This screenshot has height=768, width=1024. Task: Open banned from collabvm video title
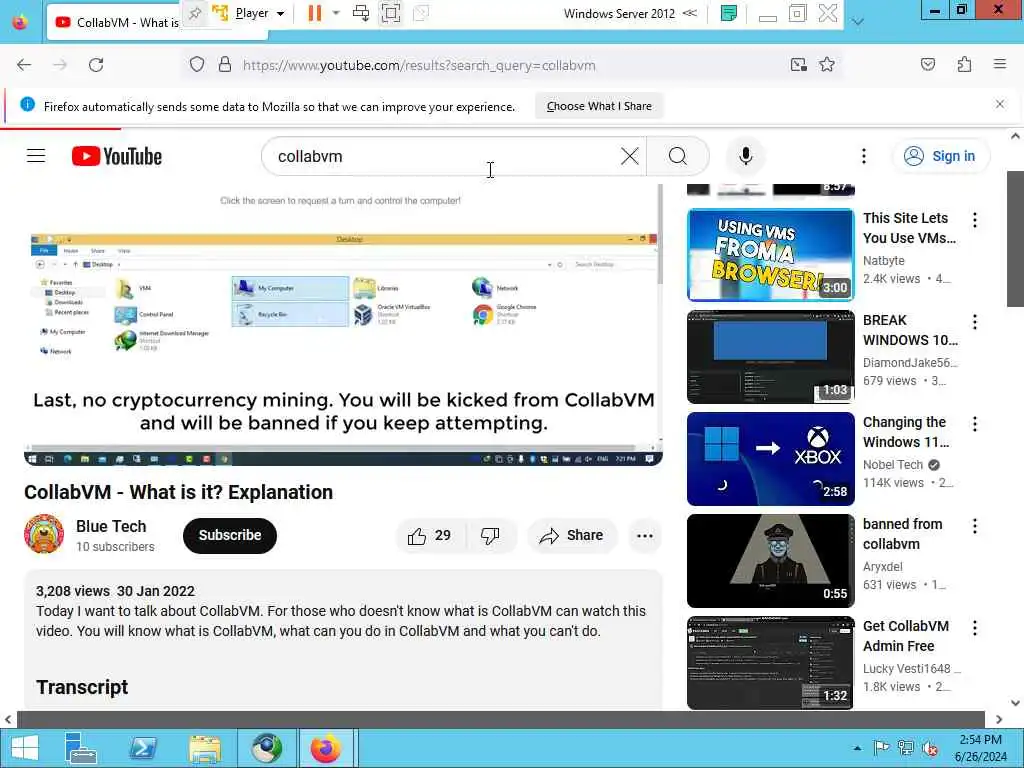coord(903,534)
